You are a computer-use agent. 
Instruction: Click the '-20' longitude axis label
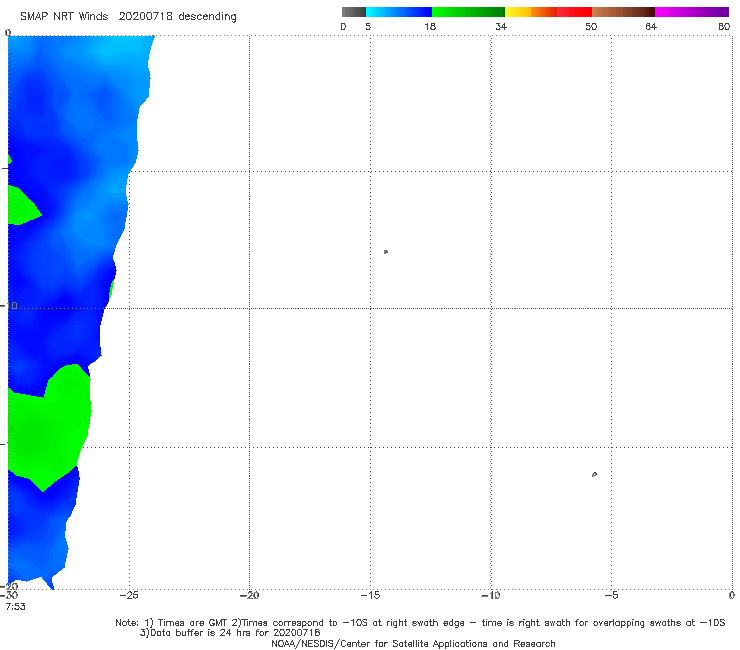point(249,596)
